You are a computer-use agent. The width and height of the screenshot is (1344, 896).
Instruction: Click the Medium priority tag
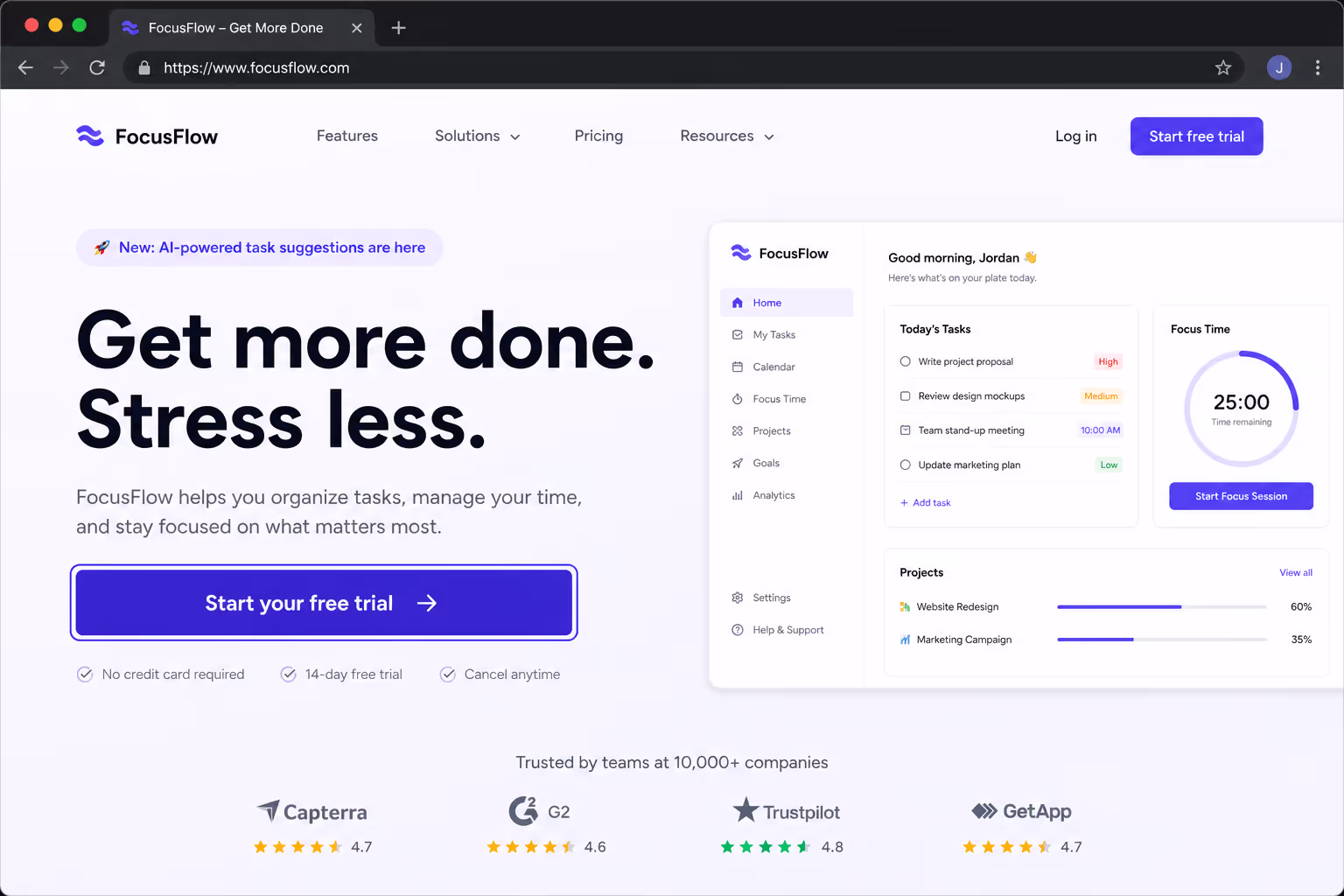click(1101, 395)
